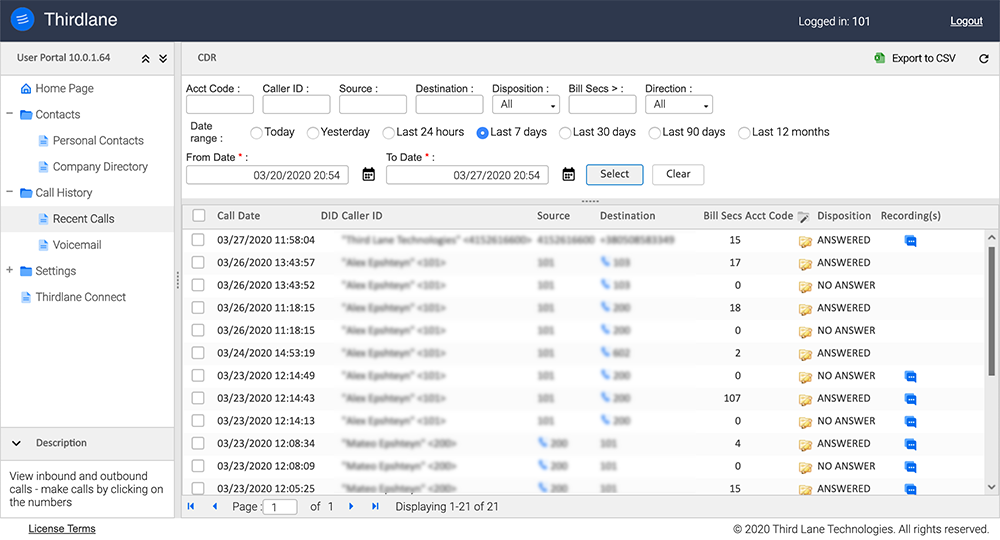Click into the Caller ID filter field

[x=296, y=104]
